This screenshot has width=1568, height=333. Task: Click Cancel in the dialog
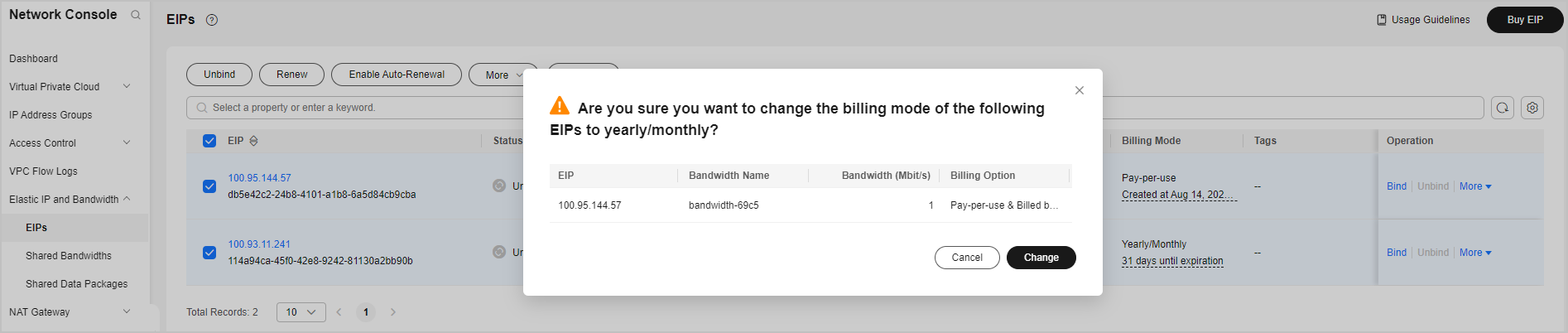pyautogui.click(x=966, y=258)
